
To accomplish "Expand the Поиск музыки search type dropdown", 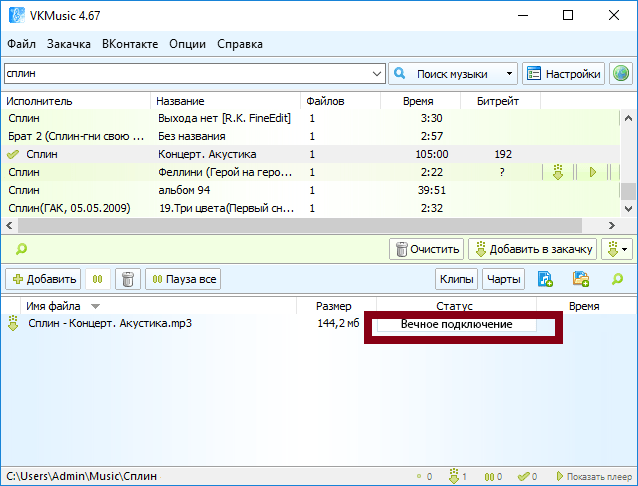I will 509,74.
